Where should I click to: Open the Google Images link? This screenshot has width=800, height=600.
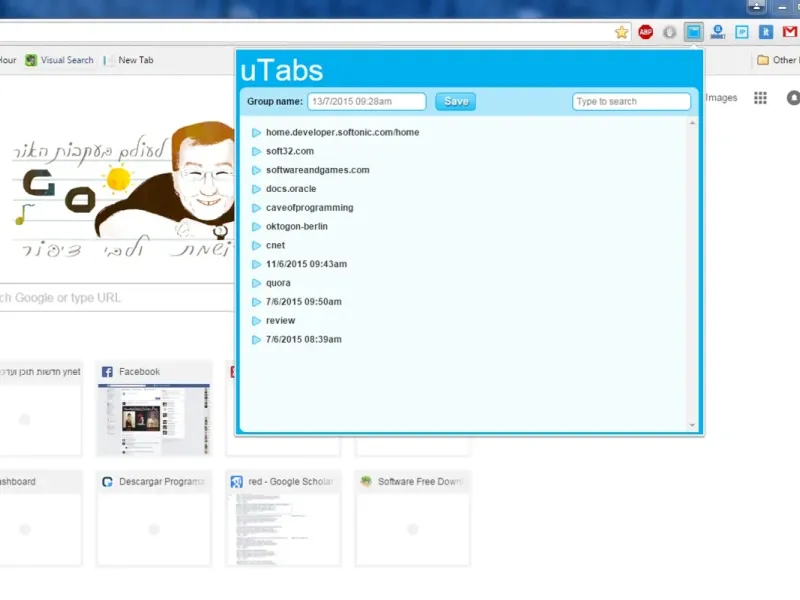coord(721,97)
